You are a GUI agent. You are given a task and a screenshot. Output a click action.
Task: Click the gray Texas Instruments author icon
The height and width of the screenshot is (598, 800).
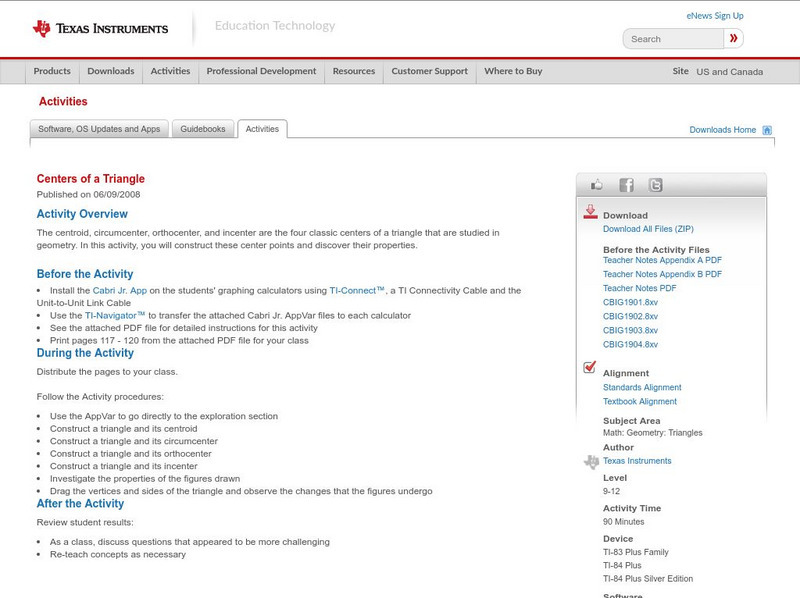tap(591, 462)
